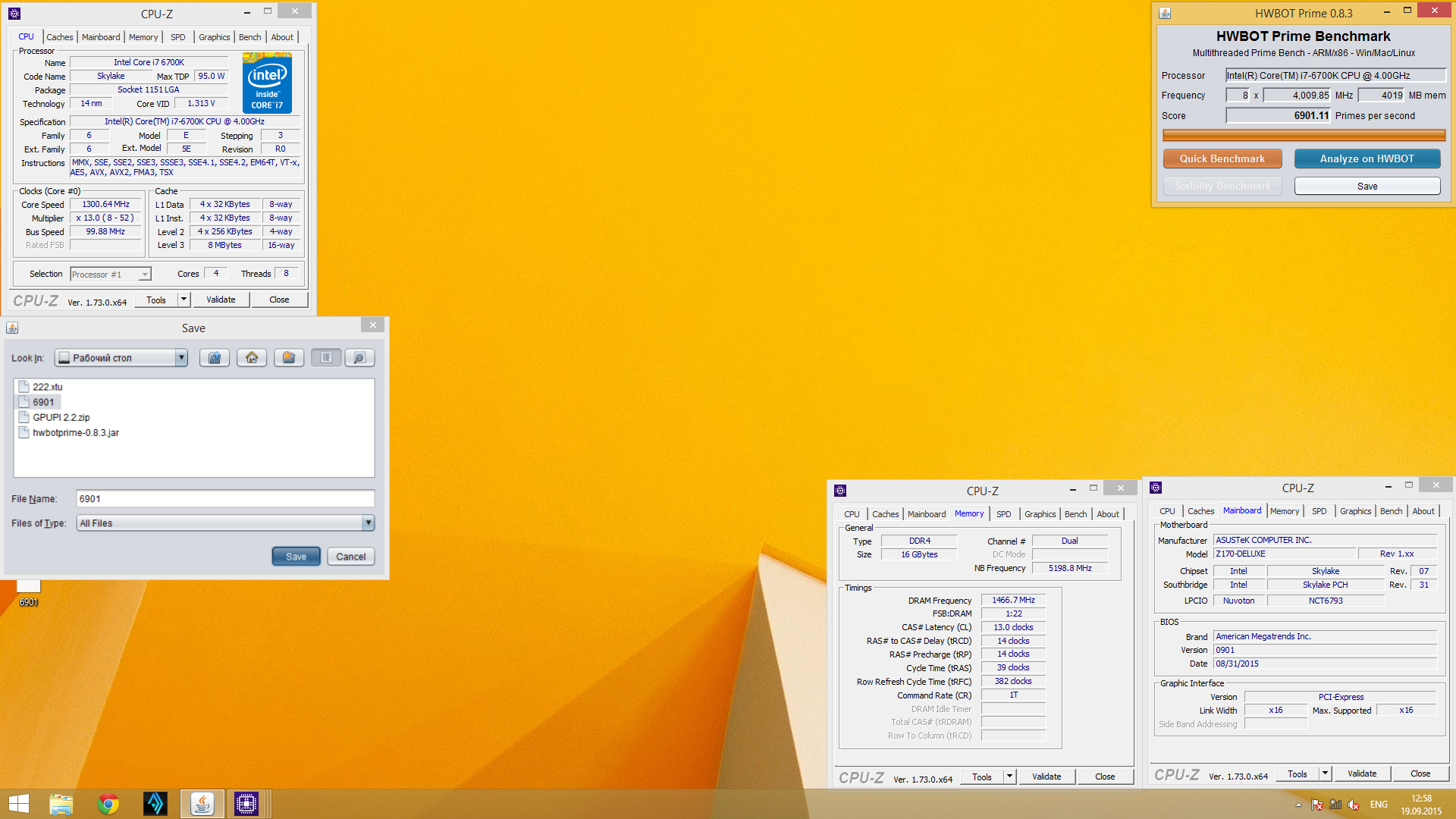Expand the Look In folder dropdown
This screenshot has width=1456, height=819.
click(x=181, y=358)
